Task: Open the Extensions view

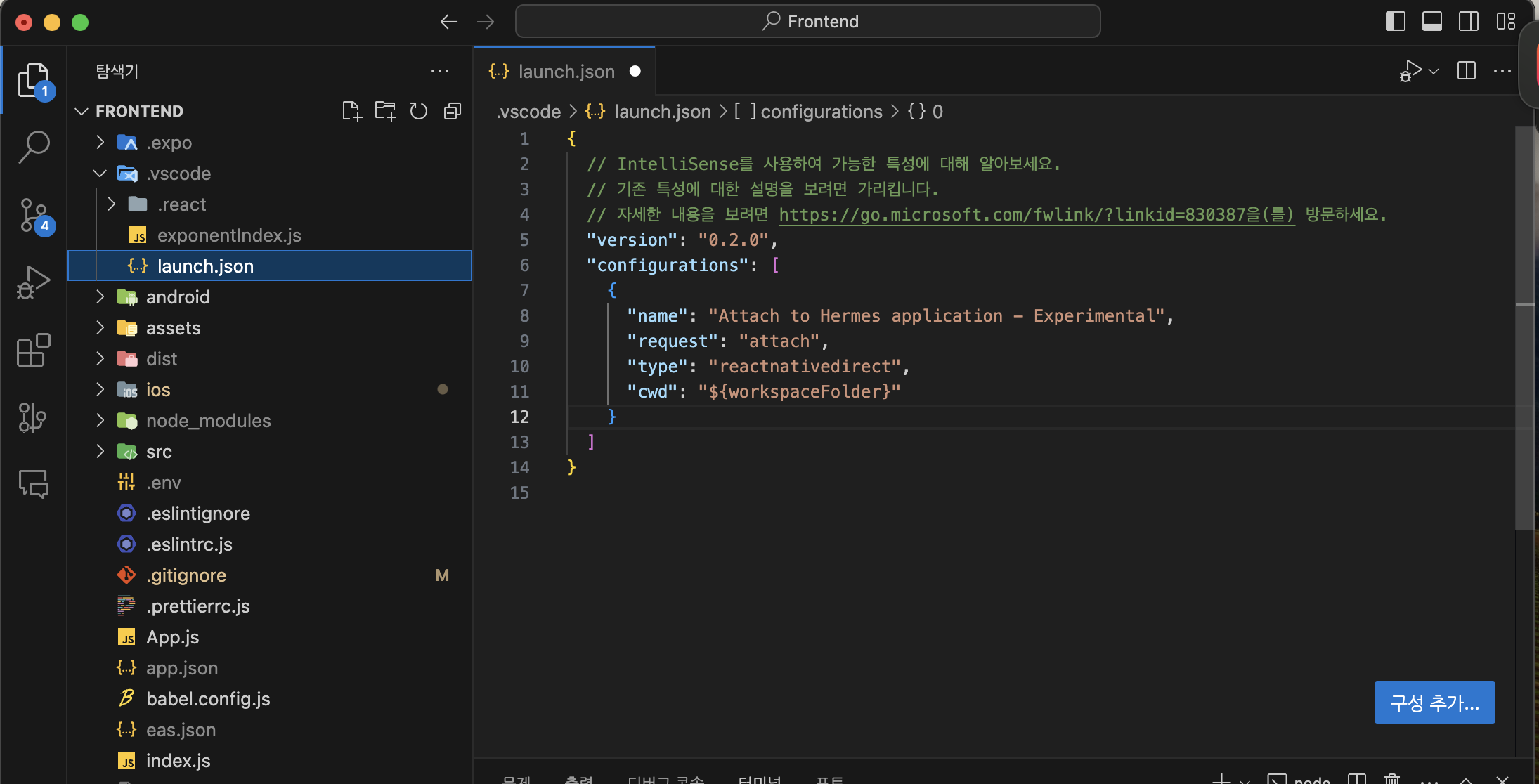Action: click(33, 350)
